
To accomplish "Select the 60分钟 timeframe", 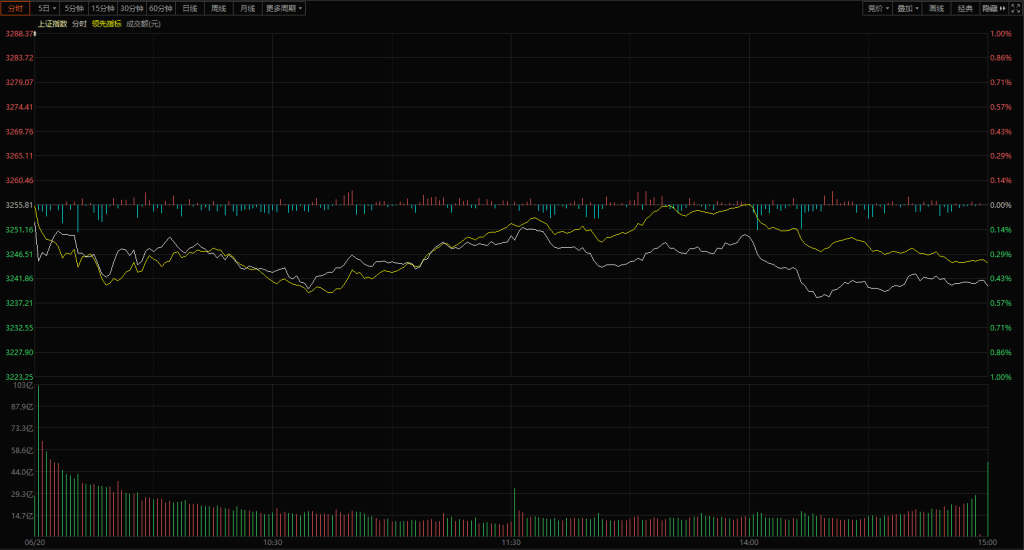I will pyautogui.click(x=161, y=8).
